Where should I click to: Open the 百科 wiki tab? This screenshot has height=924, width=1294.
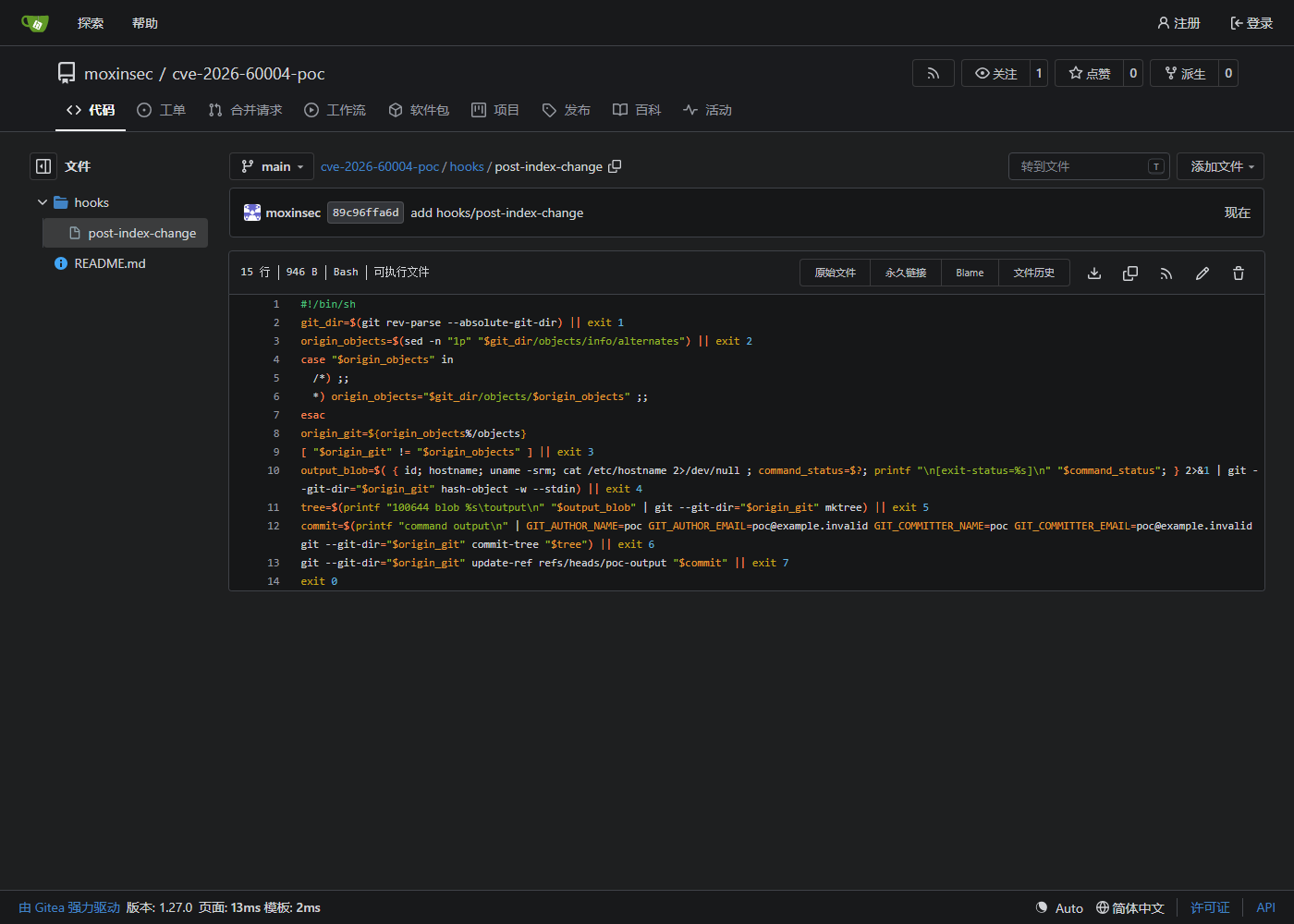637,110
